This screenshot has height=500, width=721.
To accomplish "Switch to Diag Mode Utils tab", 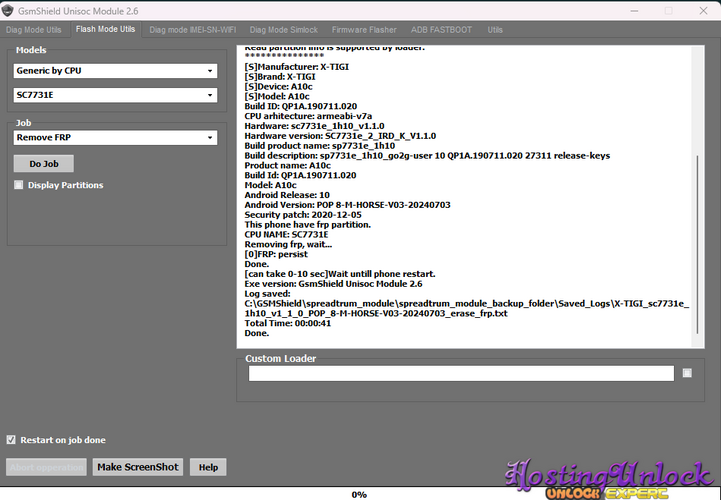I will (35, 30).
